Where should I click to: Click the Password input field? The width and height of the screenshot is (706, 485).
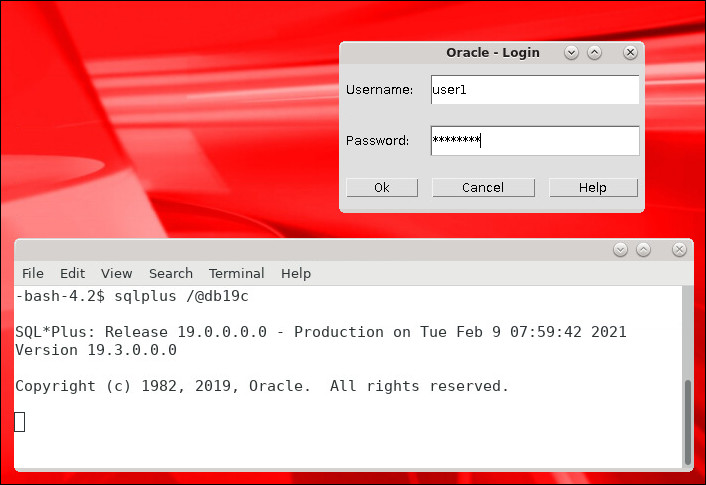(x=535, y=141)
